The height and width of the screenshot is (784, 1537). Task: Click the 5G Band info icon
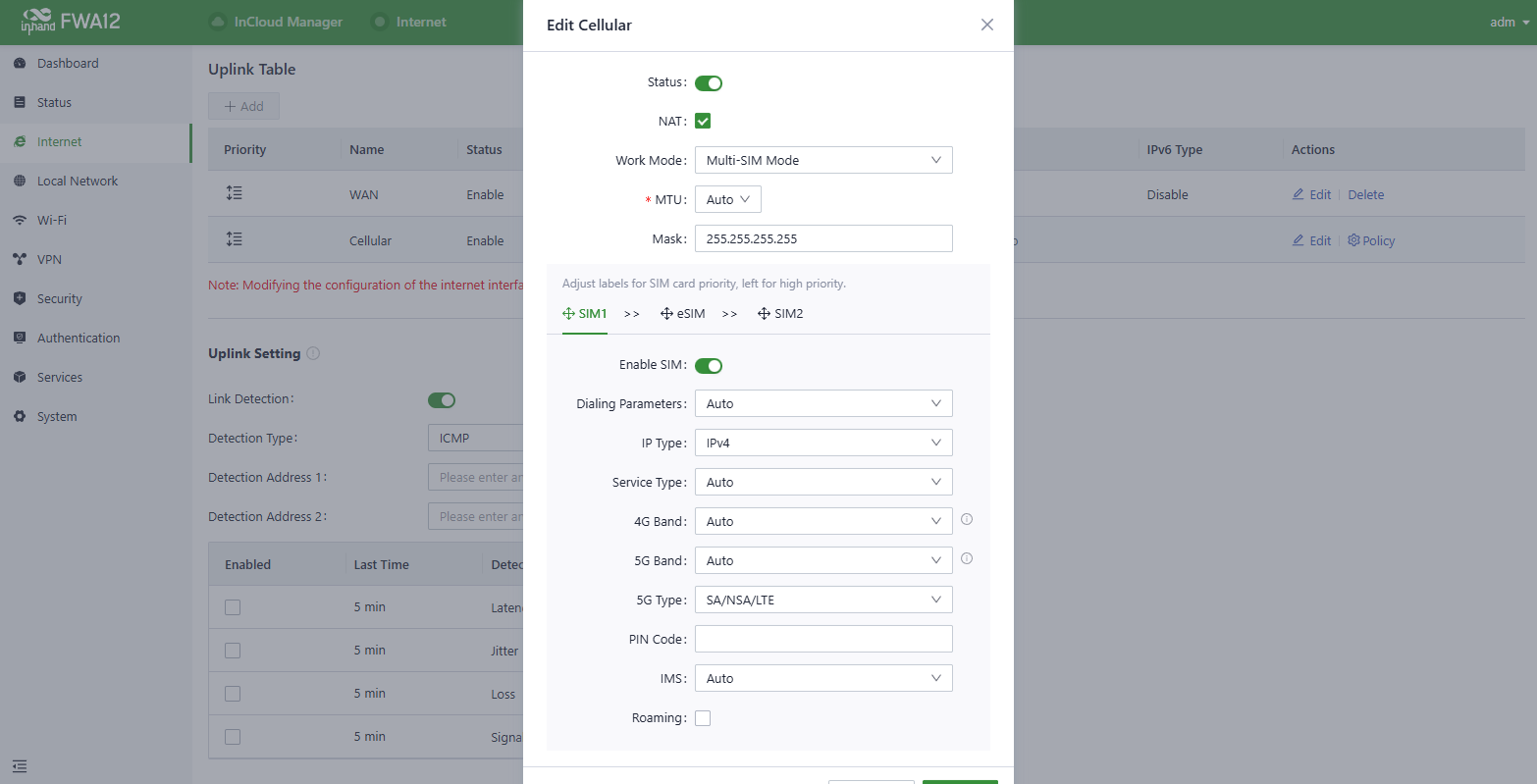coord(966,559)
